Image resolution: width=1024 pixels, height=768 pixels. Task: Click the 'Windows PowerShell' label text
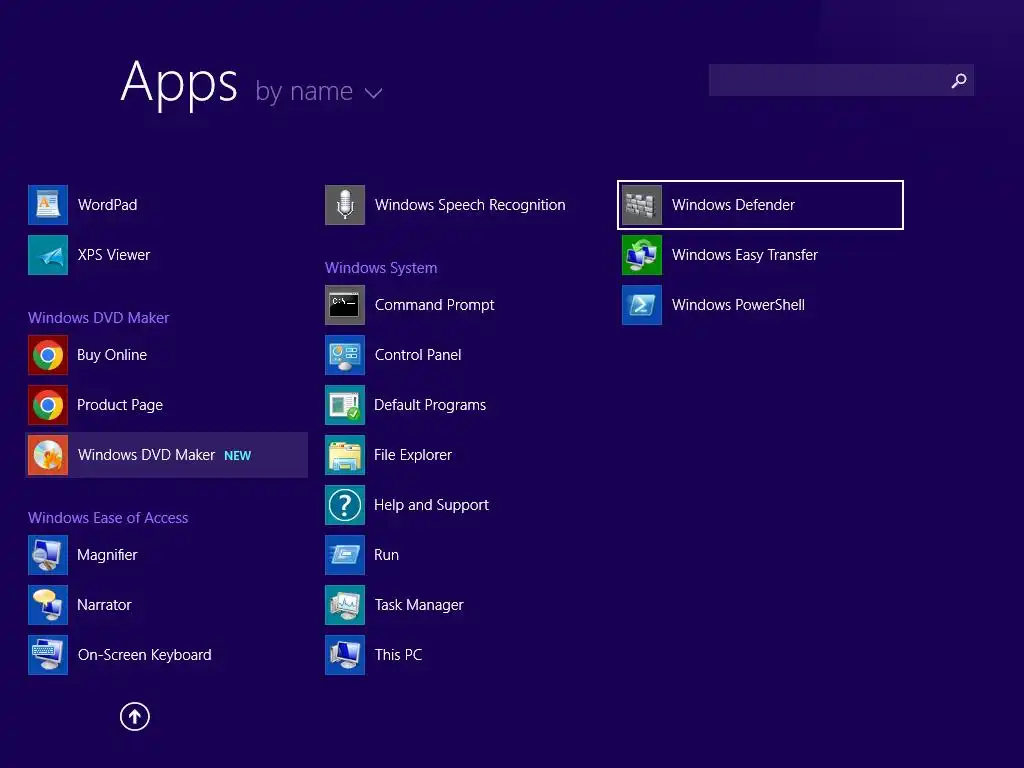739,304
